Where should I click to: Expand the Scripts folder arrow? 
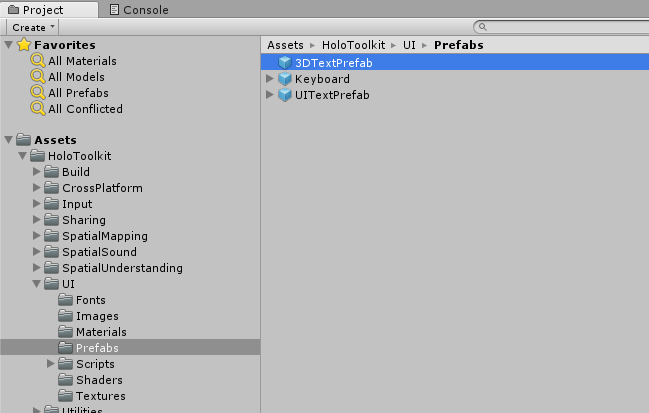tap(52, 364)
